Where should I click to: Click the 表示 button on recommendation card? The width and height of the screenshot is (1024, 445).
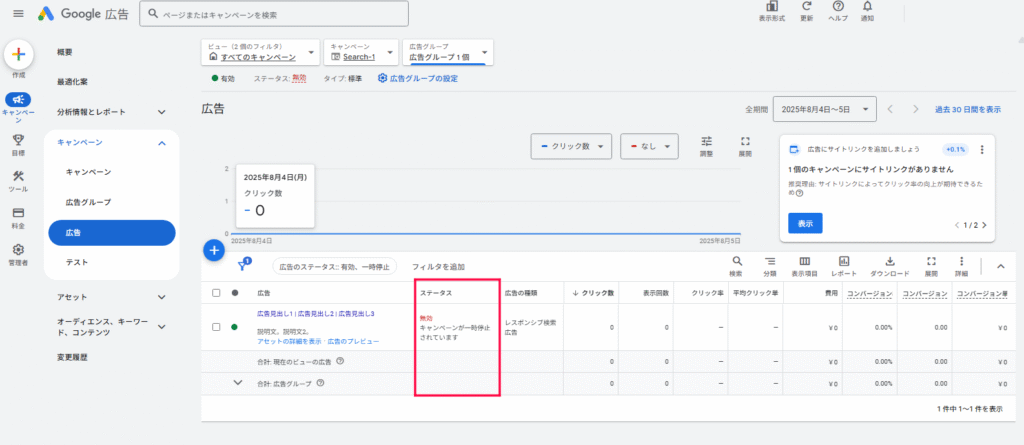click(805, 223)
